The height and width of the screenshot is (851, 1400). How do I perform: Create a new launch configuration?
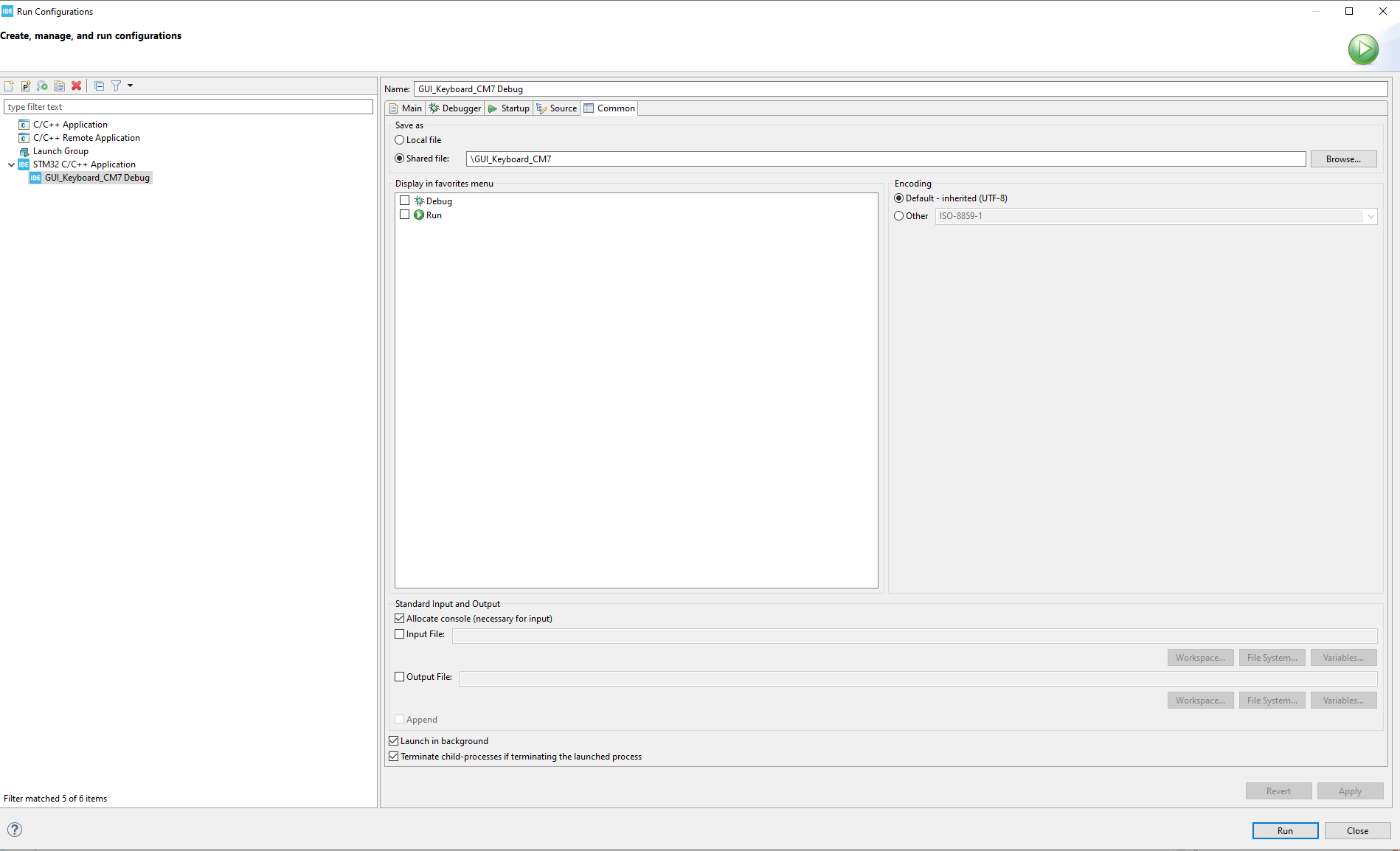tap(9, 86)
